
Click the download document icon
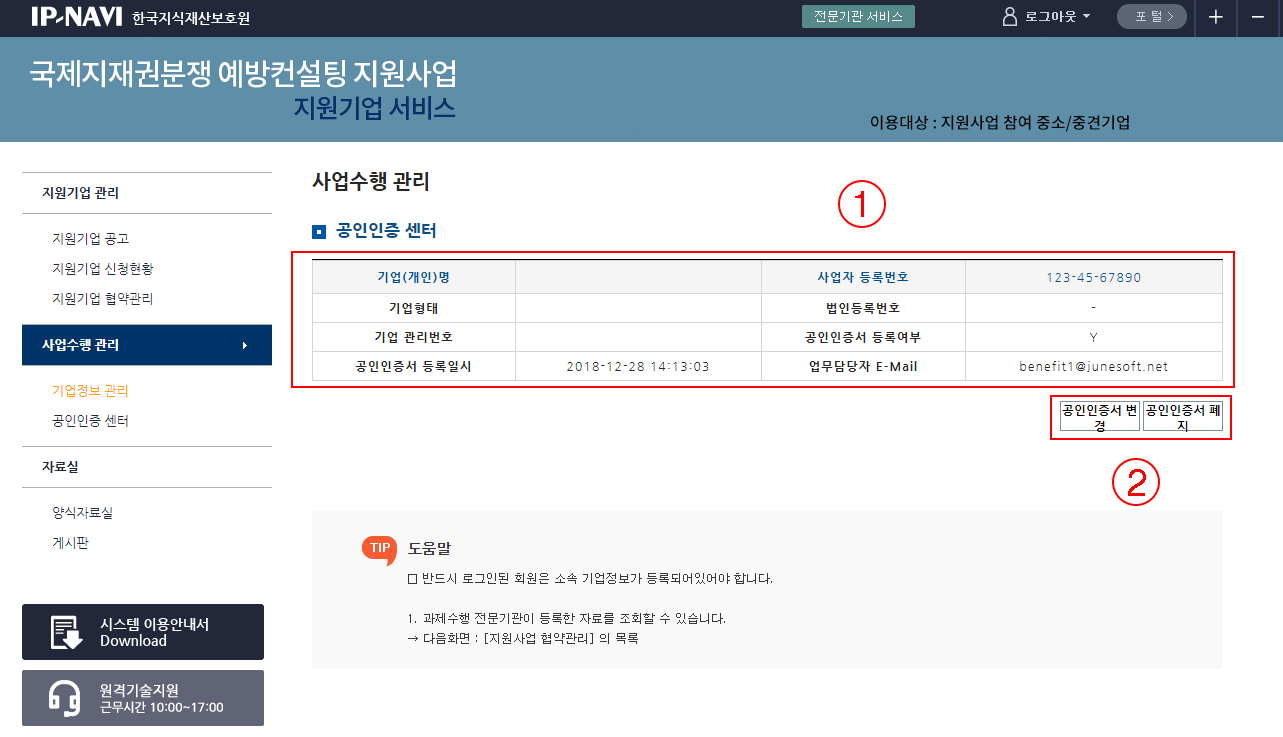tap(66, 632)
